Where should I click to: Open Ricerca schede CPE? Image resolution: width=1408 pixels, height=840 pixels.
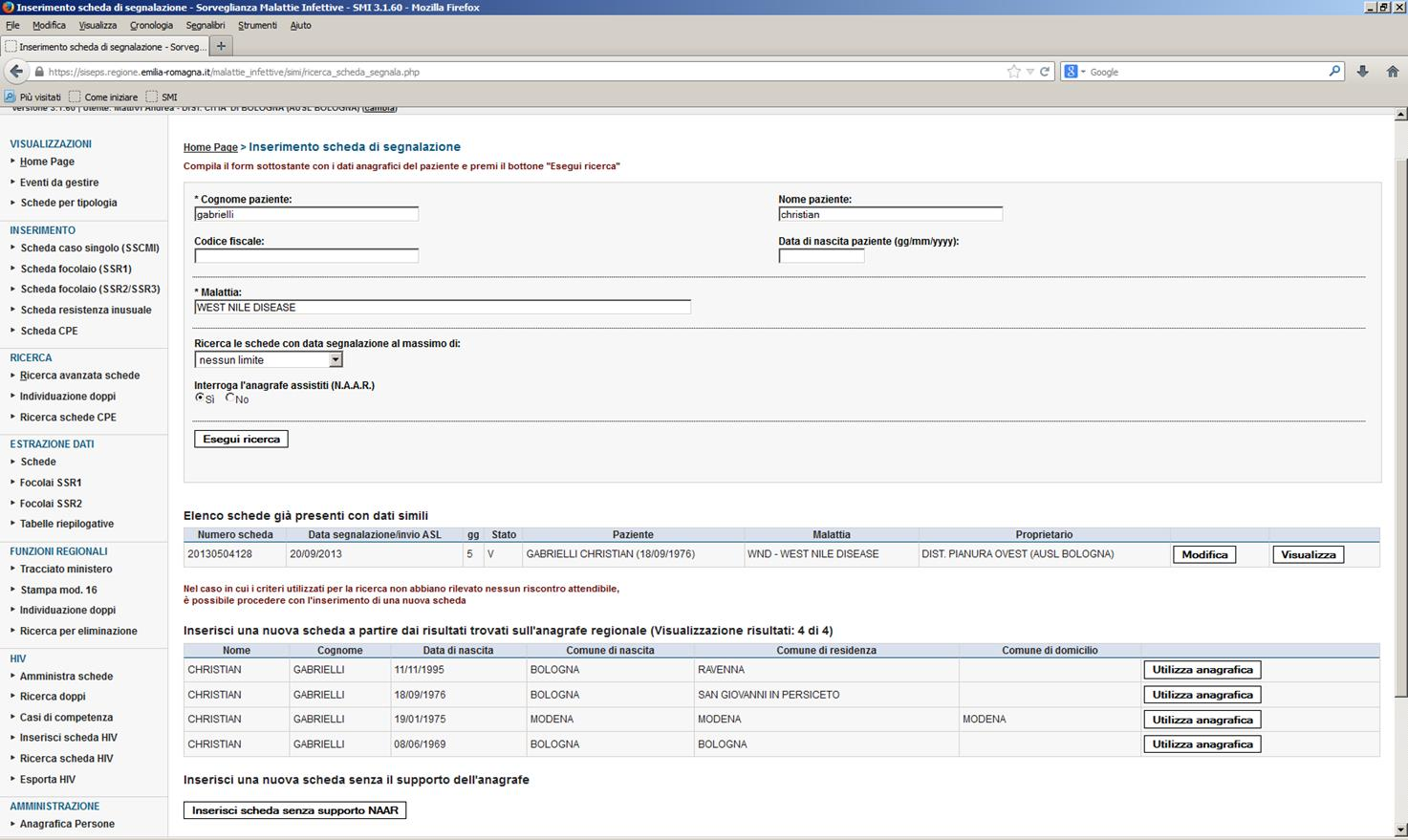click(68, 417)
